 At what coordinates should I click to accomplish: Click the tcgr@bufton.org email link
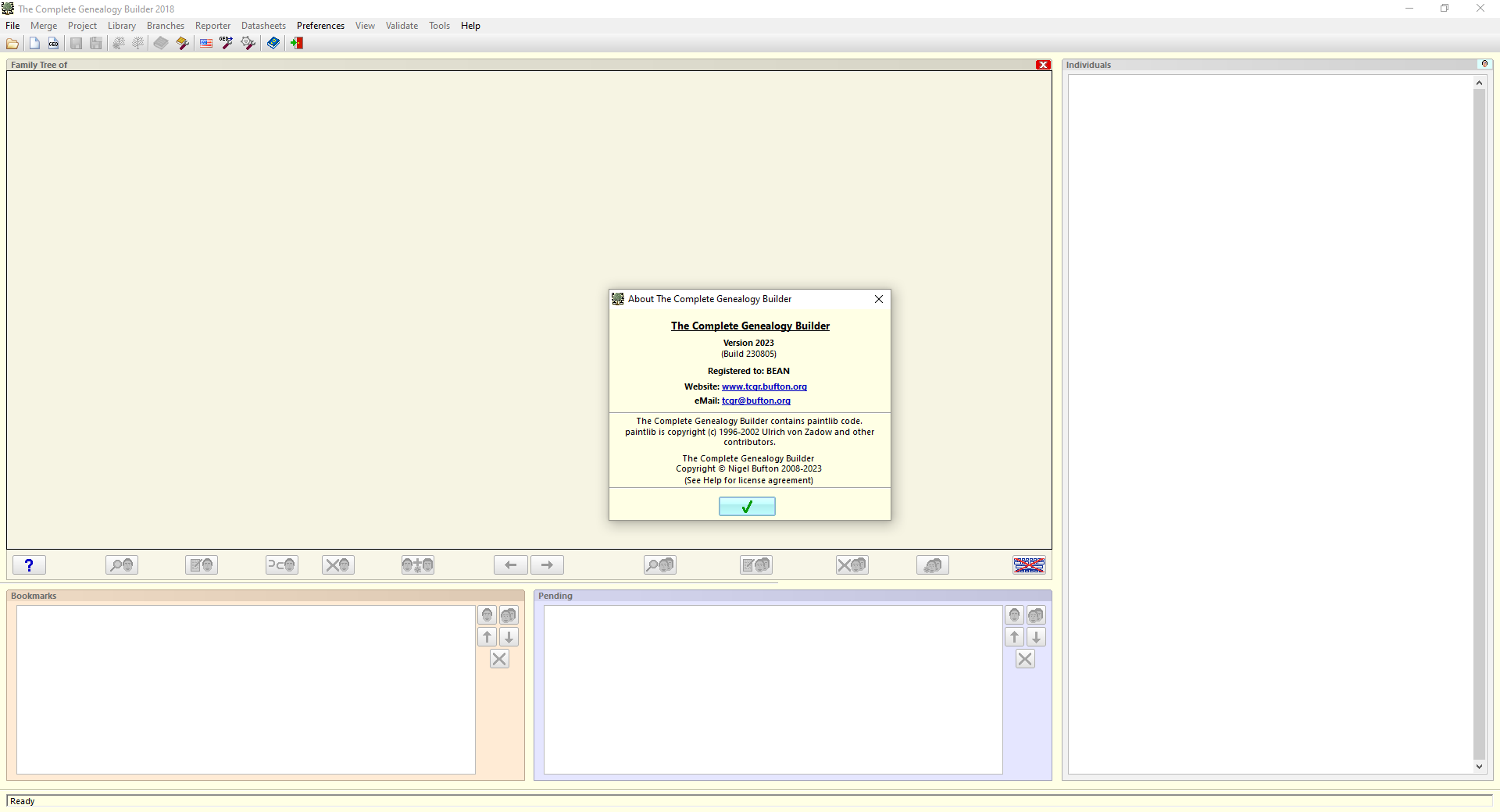(x=756, y=401)
